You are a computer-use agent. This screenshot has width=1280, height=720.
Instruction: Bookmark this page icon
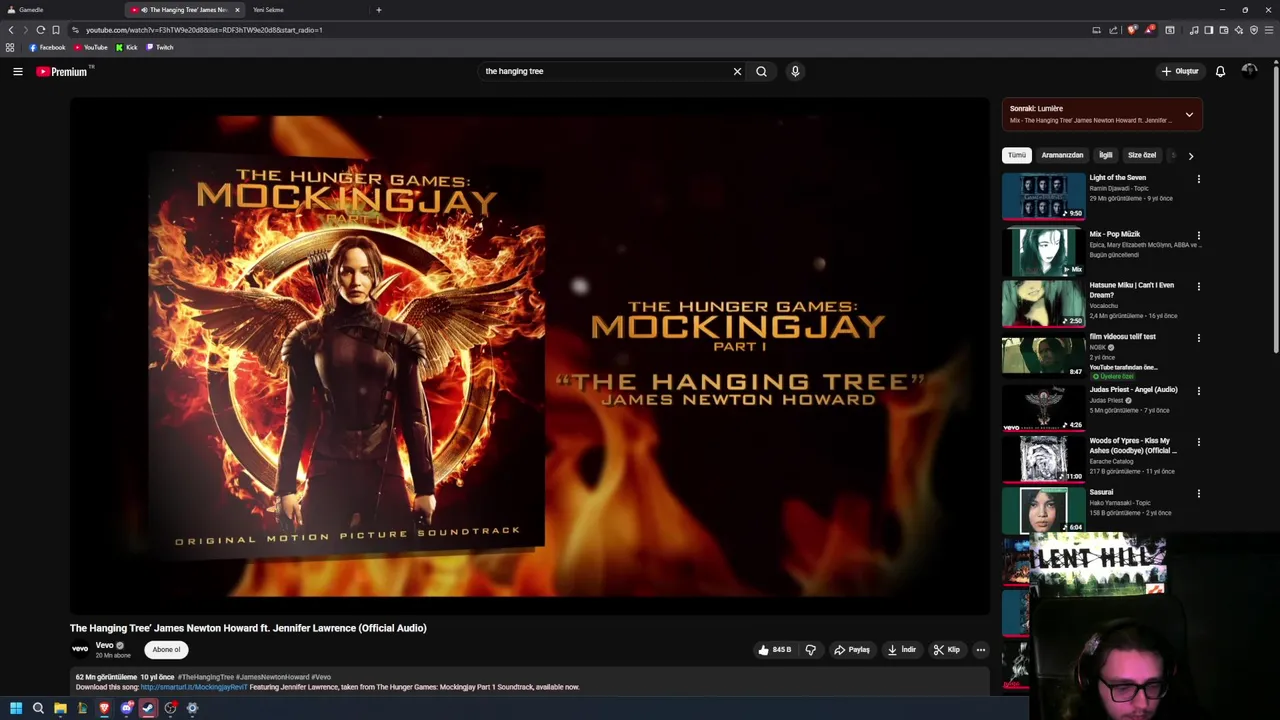(56, 30)
